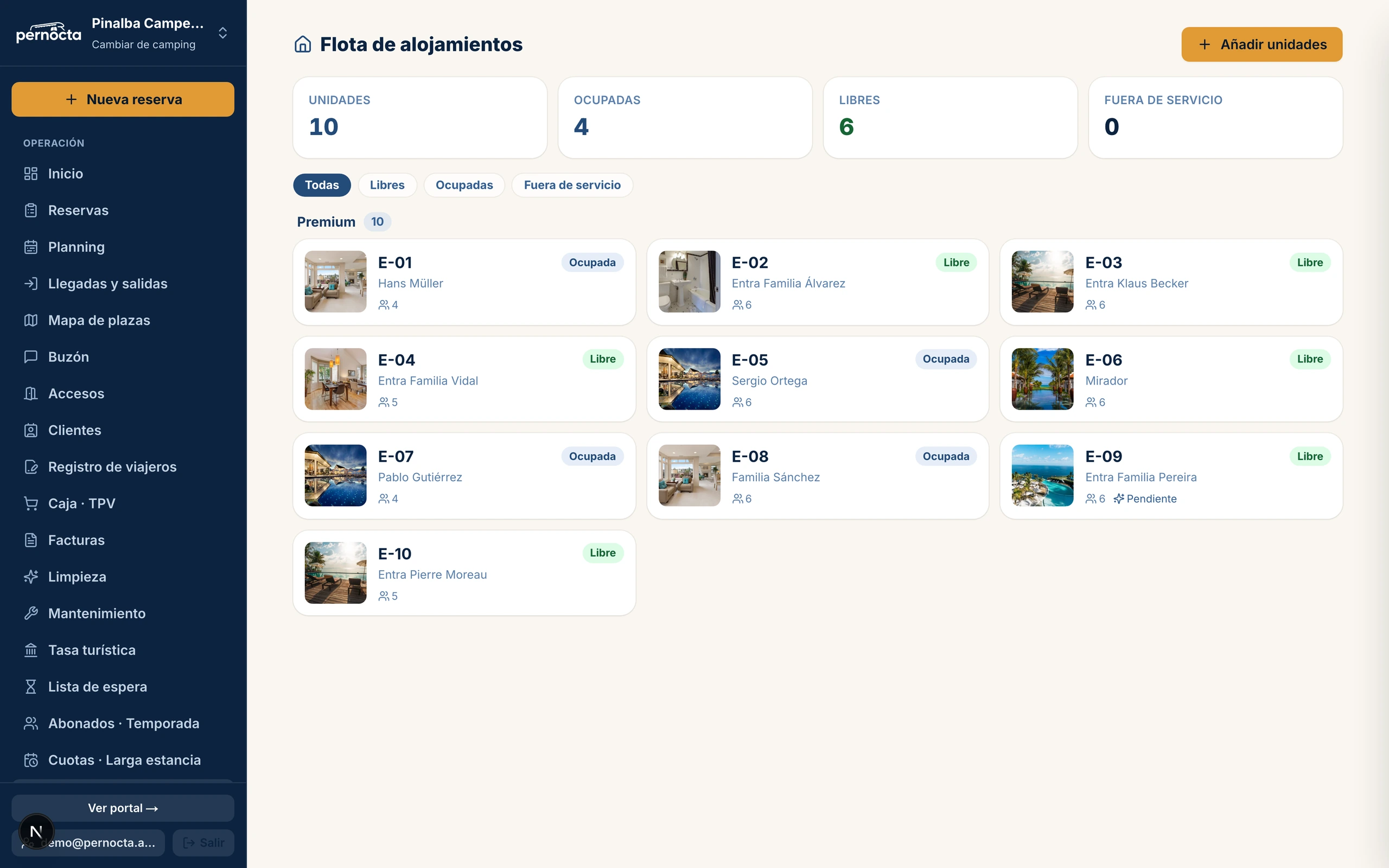Click the Nueva reserva button
This screenshot has width=1389, height=868.
pyautogui.click(x=123, y=99)
